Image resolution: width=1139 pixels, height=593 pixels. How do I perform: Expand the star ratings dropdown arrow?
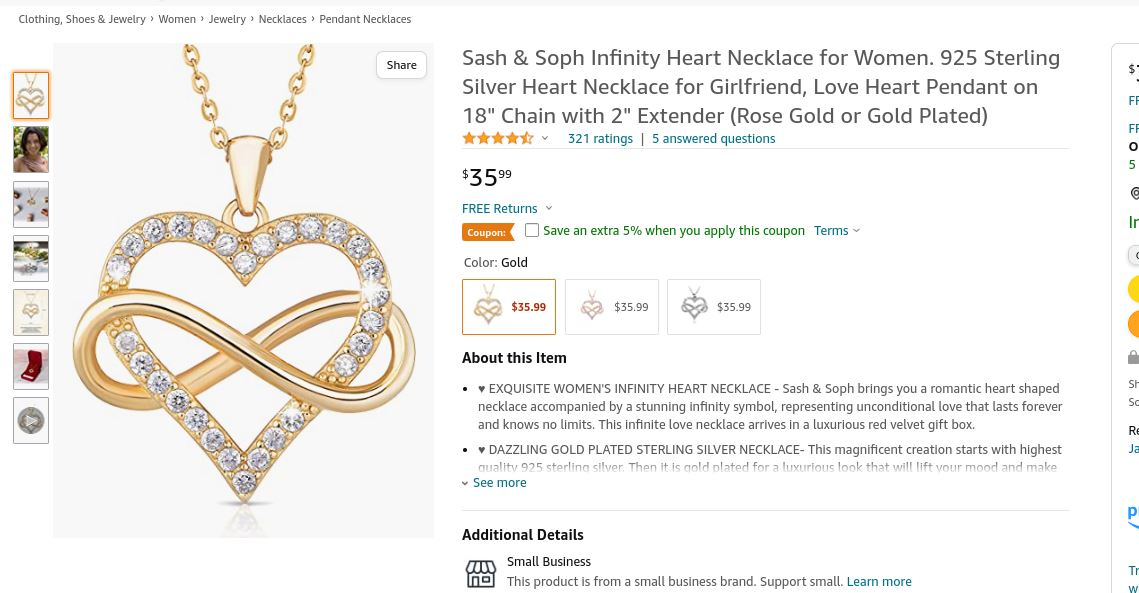click(x=545, y=138)
